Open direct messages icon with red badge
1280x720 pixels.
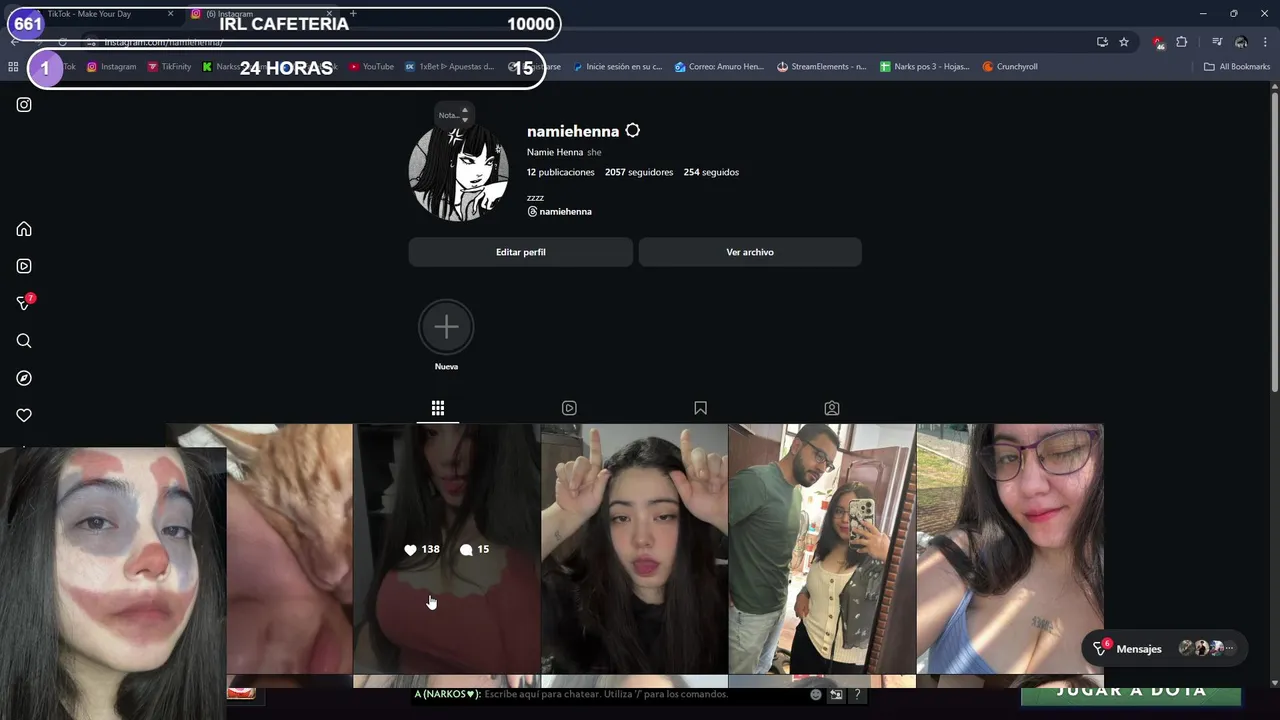(x=24, y=303)
